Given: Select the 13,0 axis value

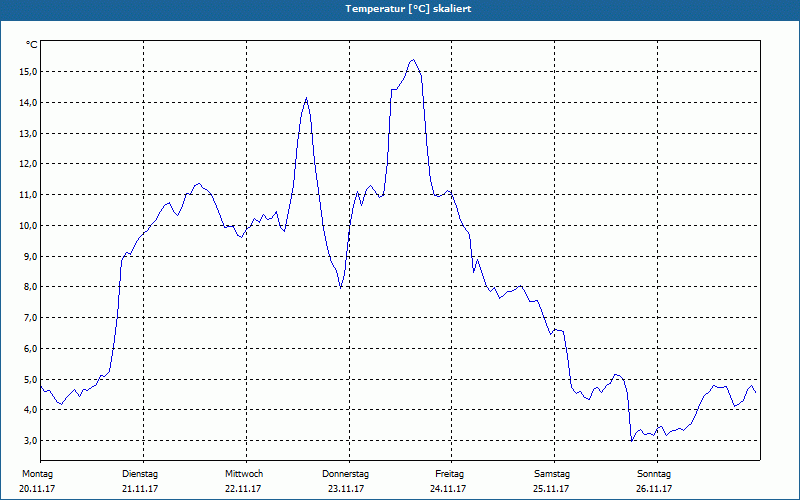Looking at the screenshot, I should pos(28,133).
